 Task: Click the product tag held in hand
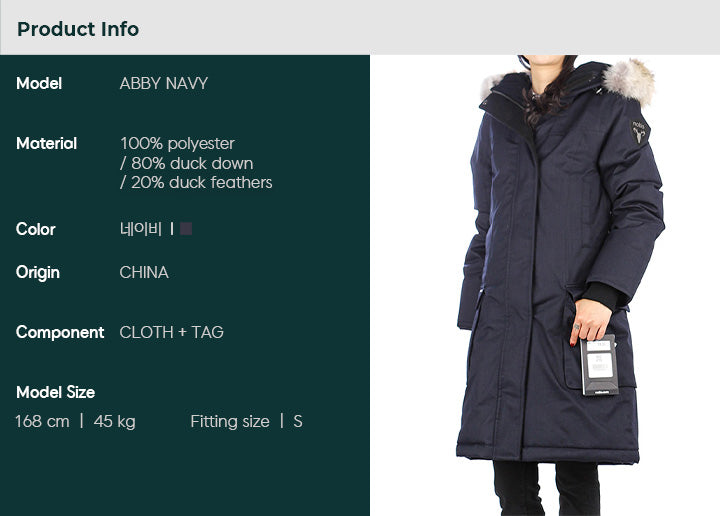pos(599,365)
